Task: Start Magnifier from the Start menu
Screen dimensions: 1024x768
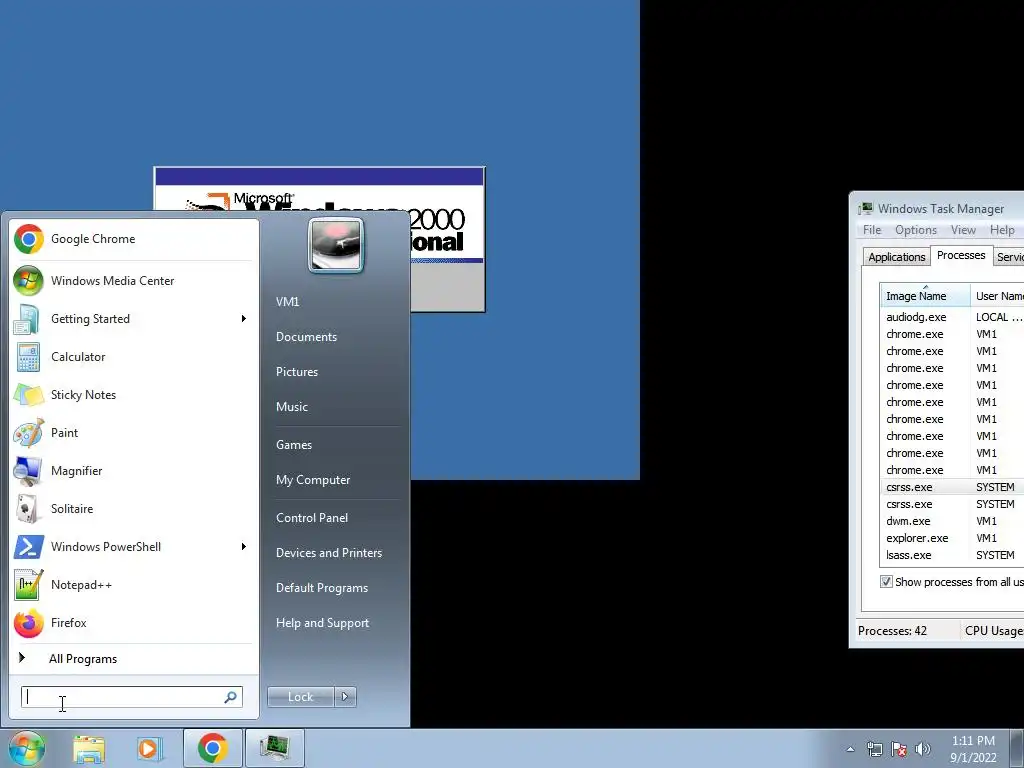Action: [x=133, y=471]
